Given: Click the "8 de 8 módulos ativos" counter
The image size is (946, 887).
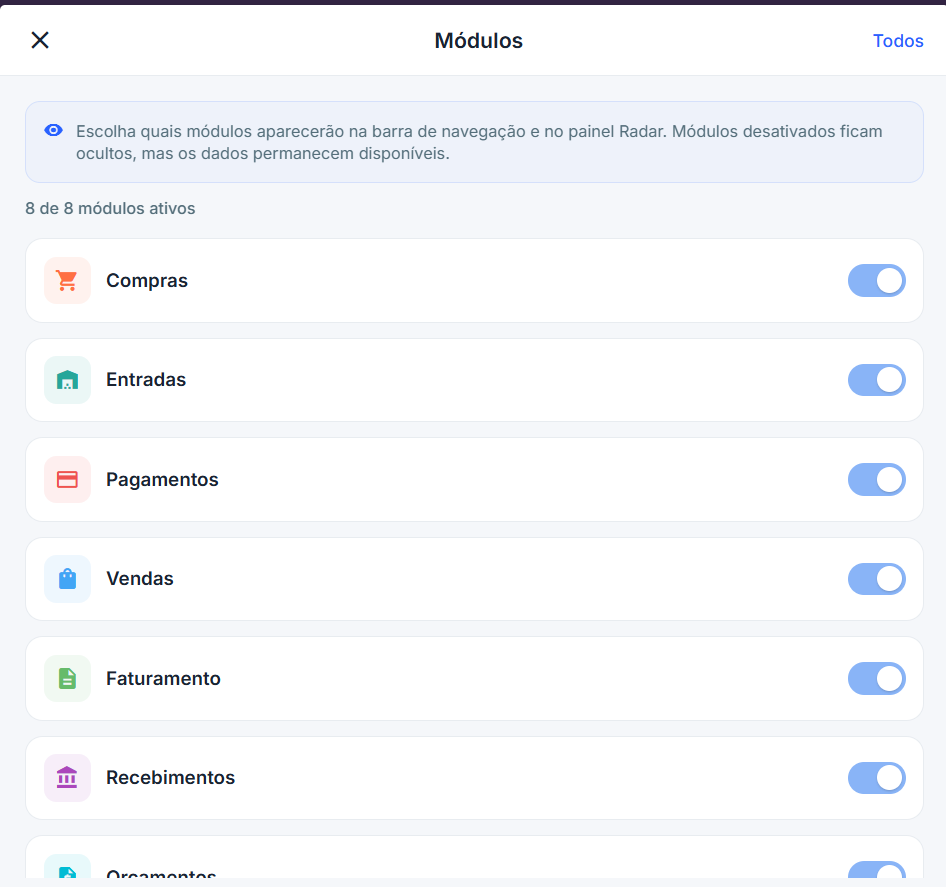Looking at the screenshot, I should click(110, 209).
